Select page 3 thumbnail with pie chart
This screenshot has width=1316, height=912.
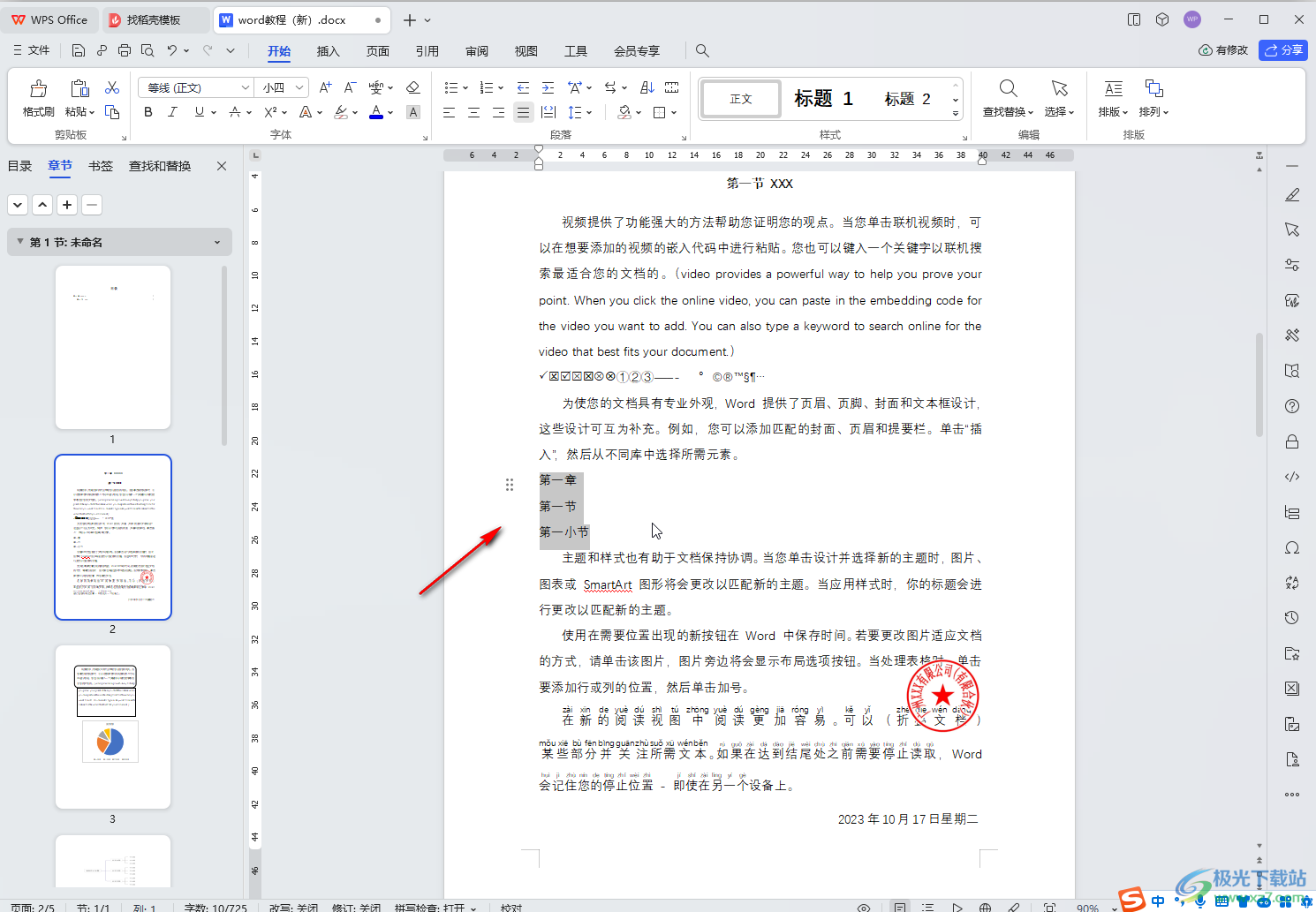pos(112,727)
